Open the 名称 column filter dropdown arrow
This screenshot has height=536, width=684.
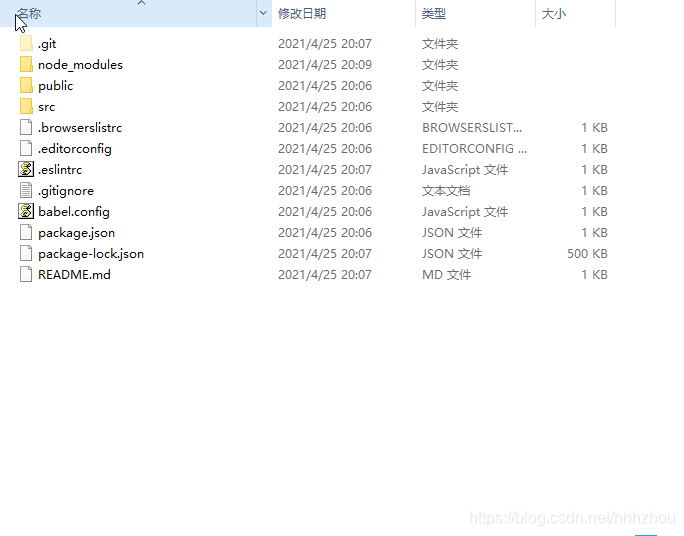click(263, 14)
